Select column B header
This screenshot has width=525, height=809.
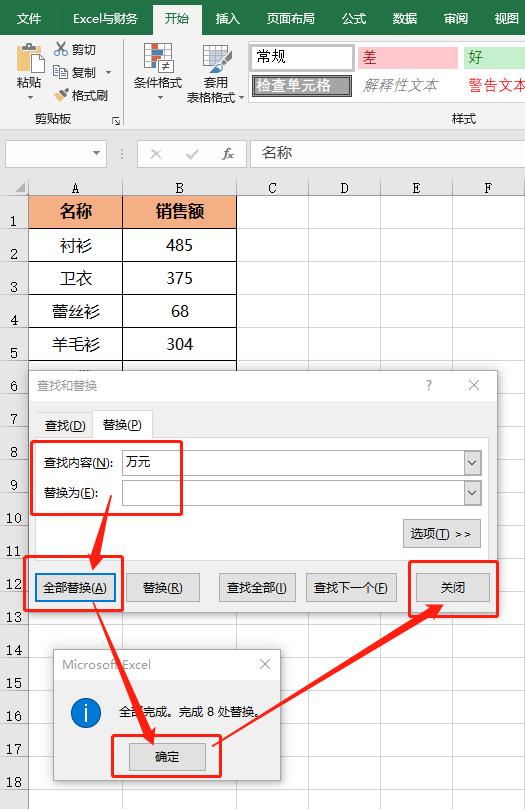[x=179, y=188]
